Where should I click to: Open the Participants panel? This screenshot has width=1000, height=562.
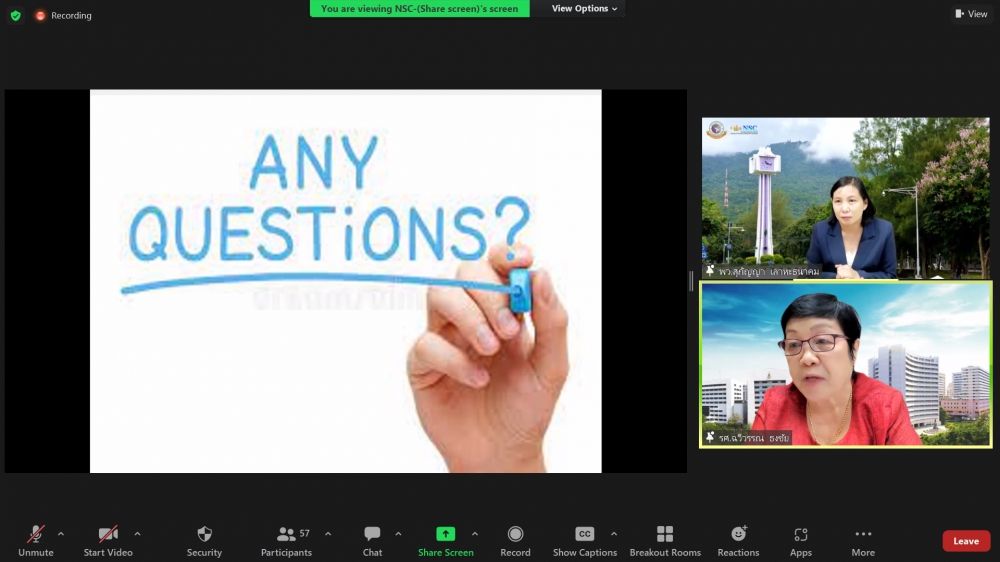click(286, 535)
